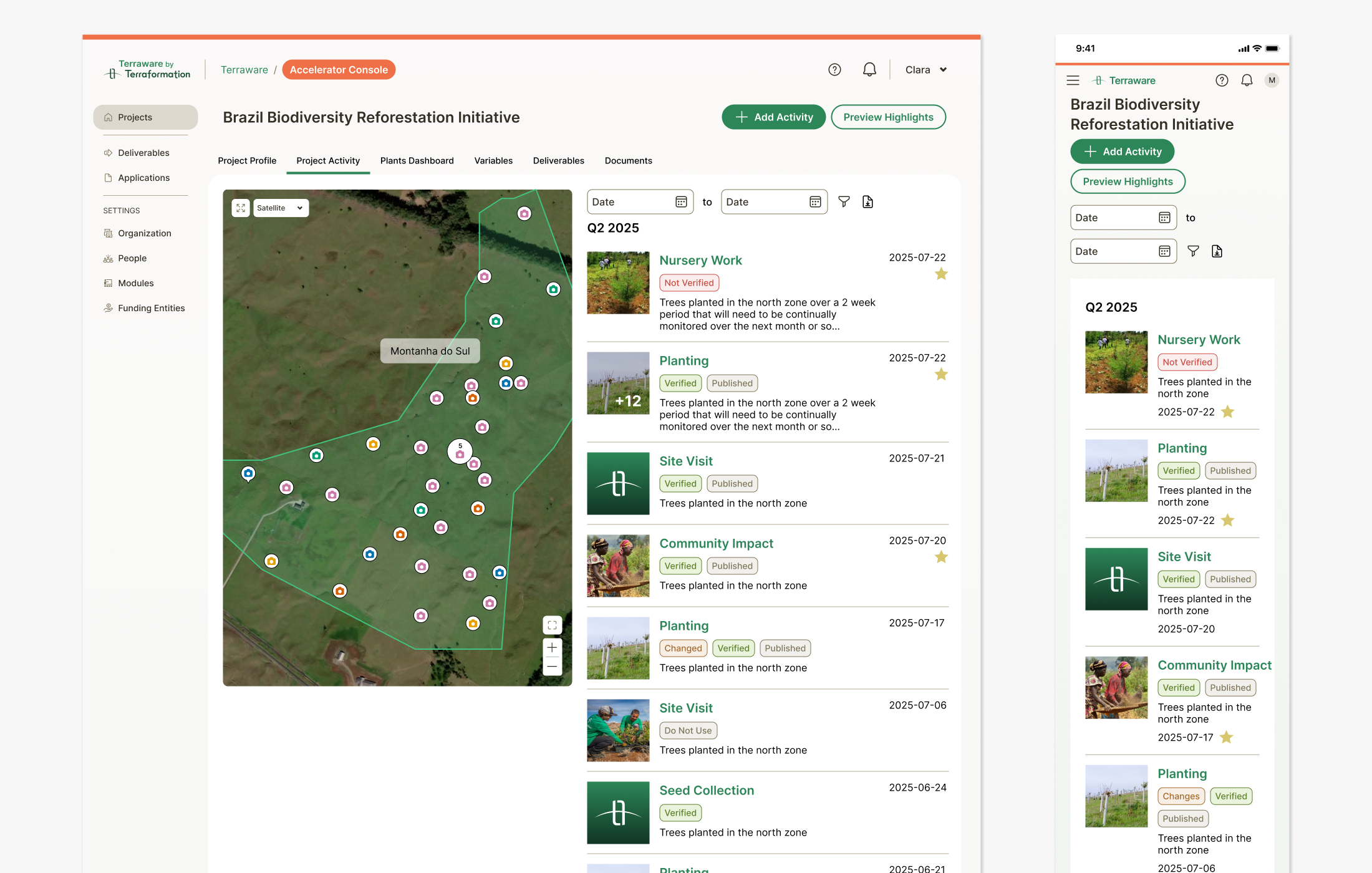Click the desktop end Date input field
Screen dimensions: 1372x873
tap(774, 202)
